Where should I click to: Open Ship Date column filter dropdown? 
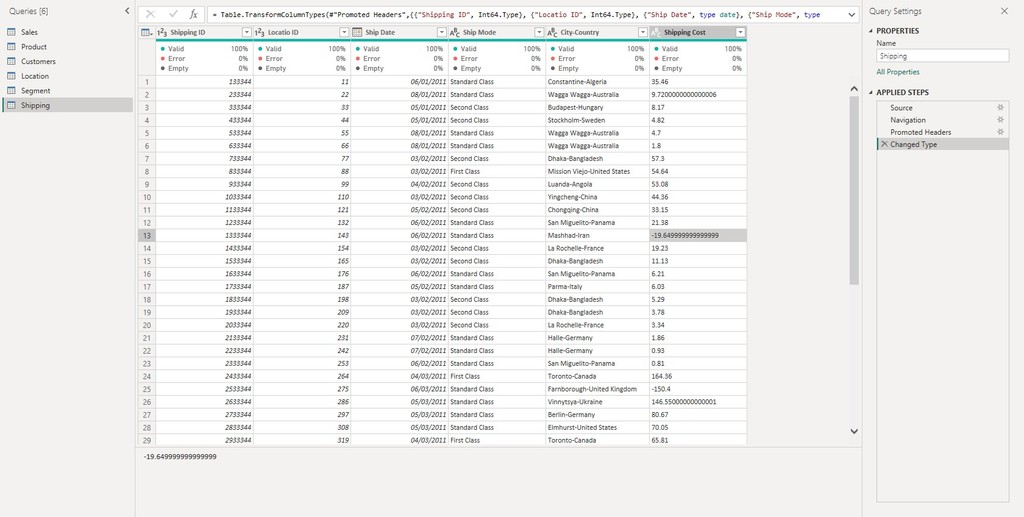(x=441, y=33)
